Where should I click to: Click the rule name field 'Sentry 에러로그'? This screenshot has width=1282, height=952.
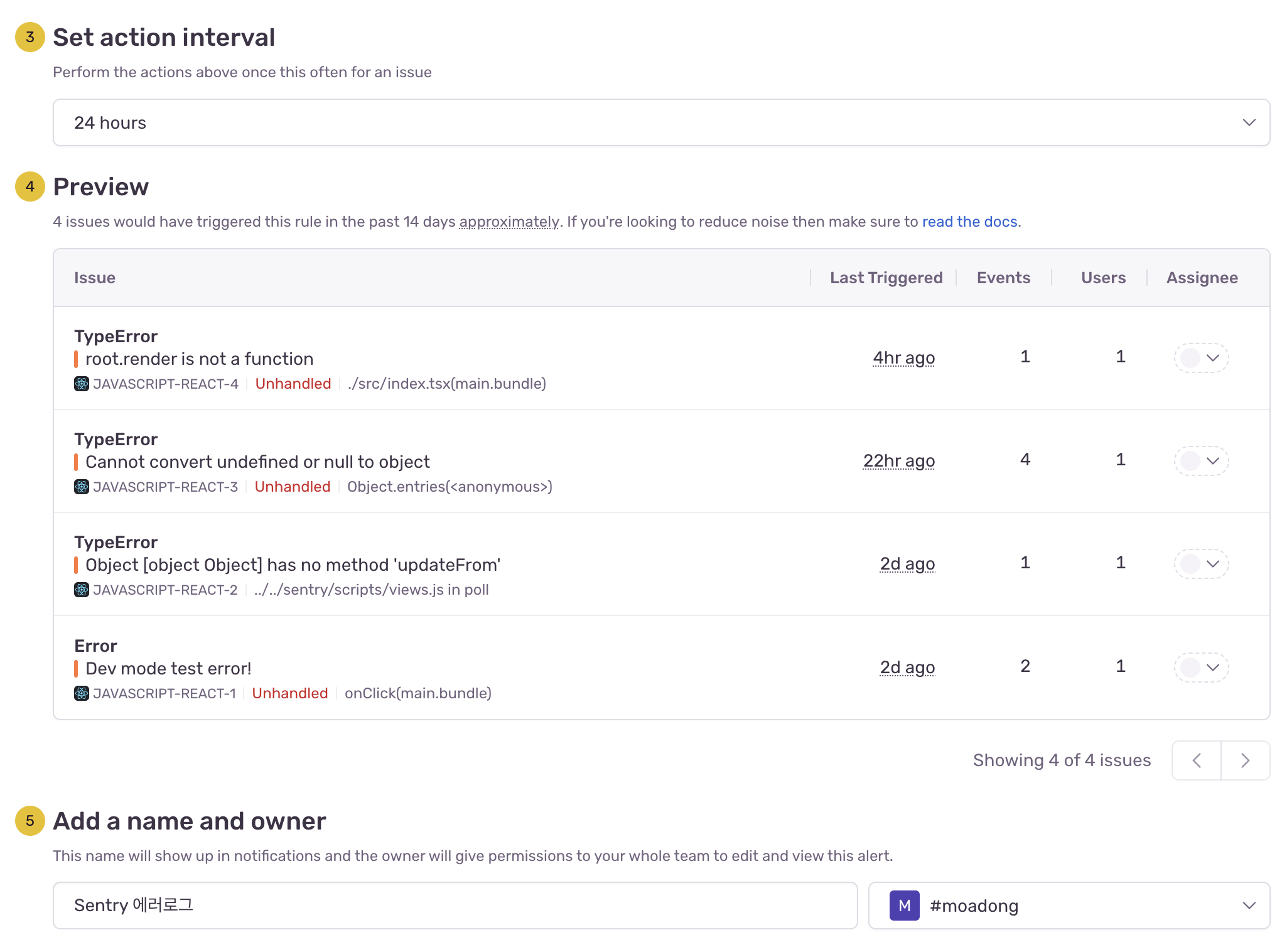click(455, 906)
